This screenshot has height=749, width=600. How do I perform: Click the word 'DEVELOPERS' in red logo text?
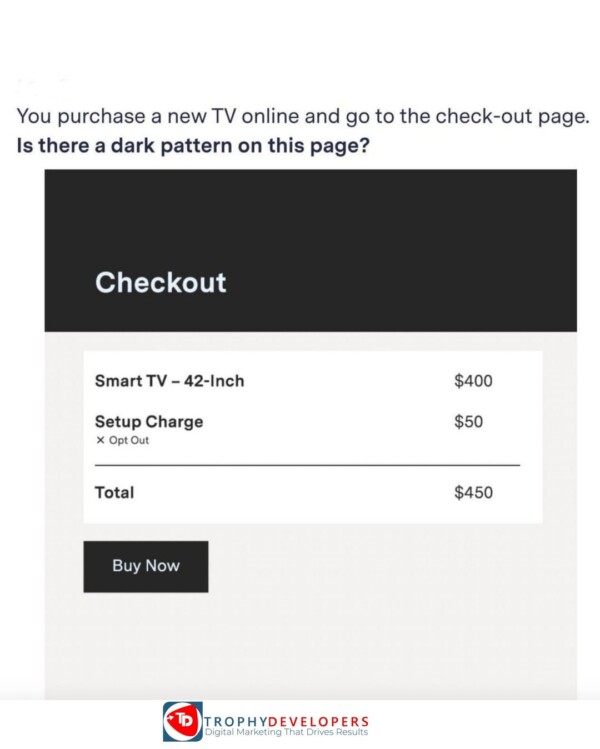(318, 721)
